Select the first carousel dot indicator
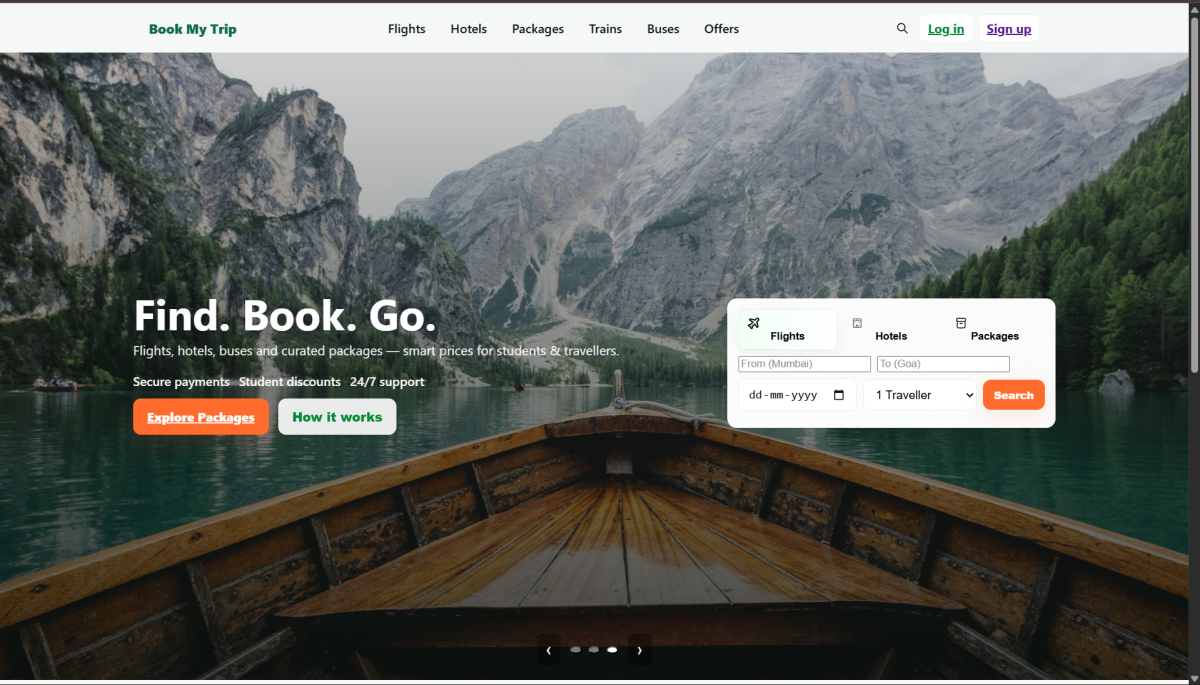The height and width of the screenshot is (685, 1200). point(575,650)
